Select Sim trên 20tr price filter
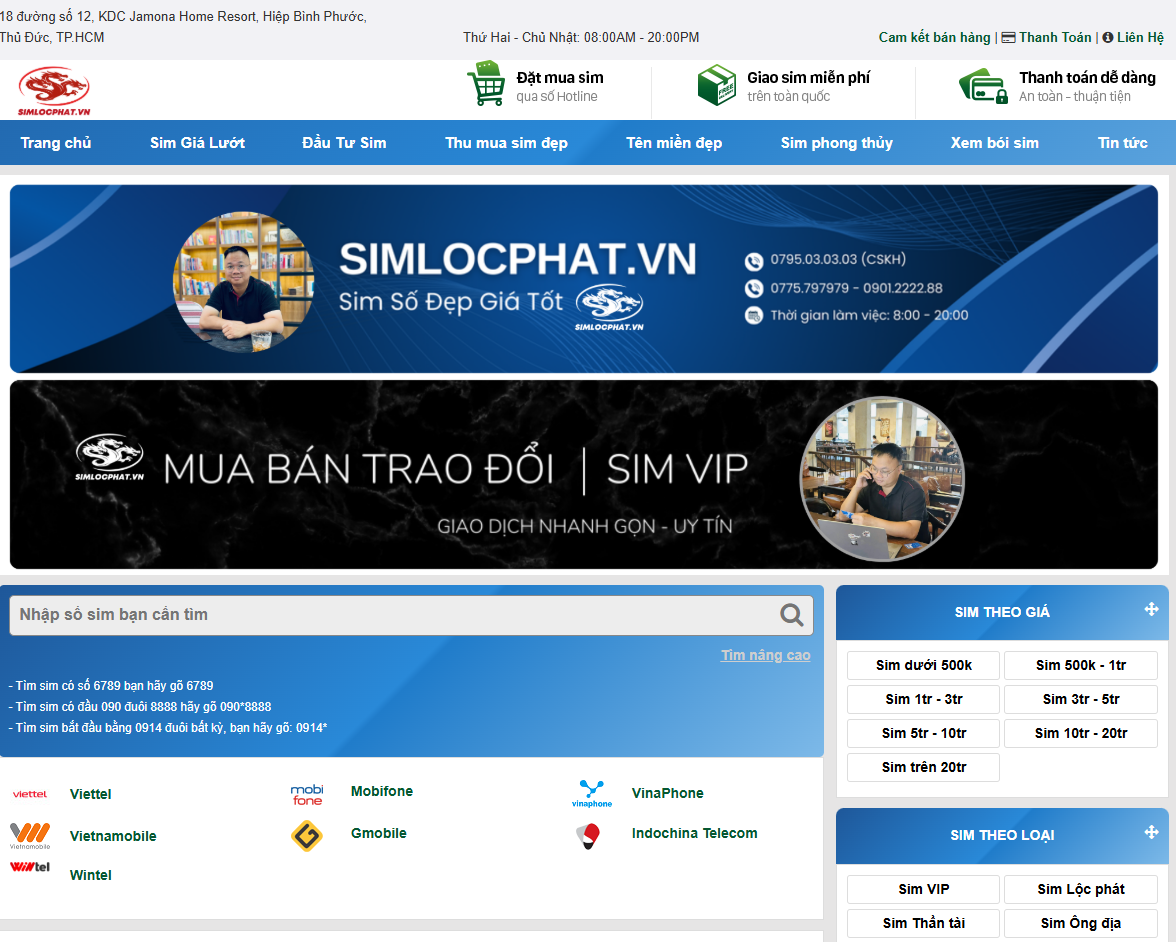 coord(923,766)
